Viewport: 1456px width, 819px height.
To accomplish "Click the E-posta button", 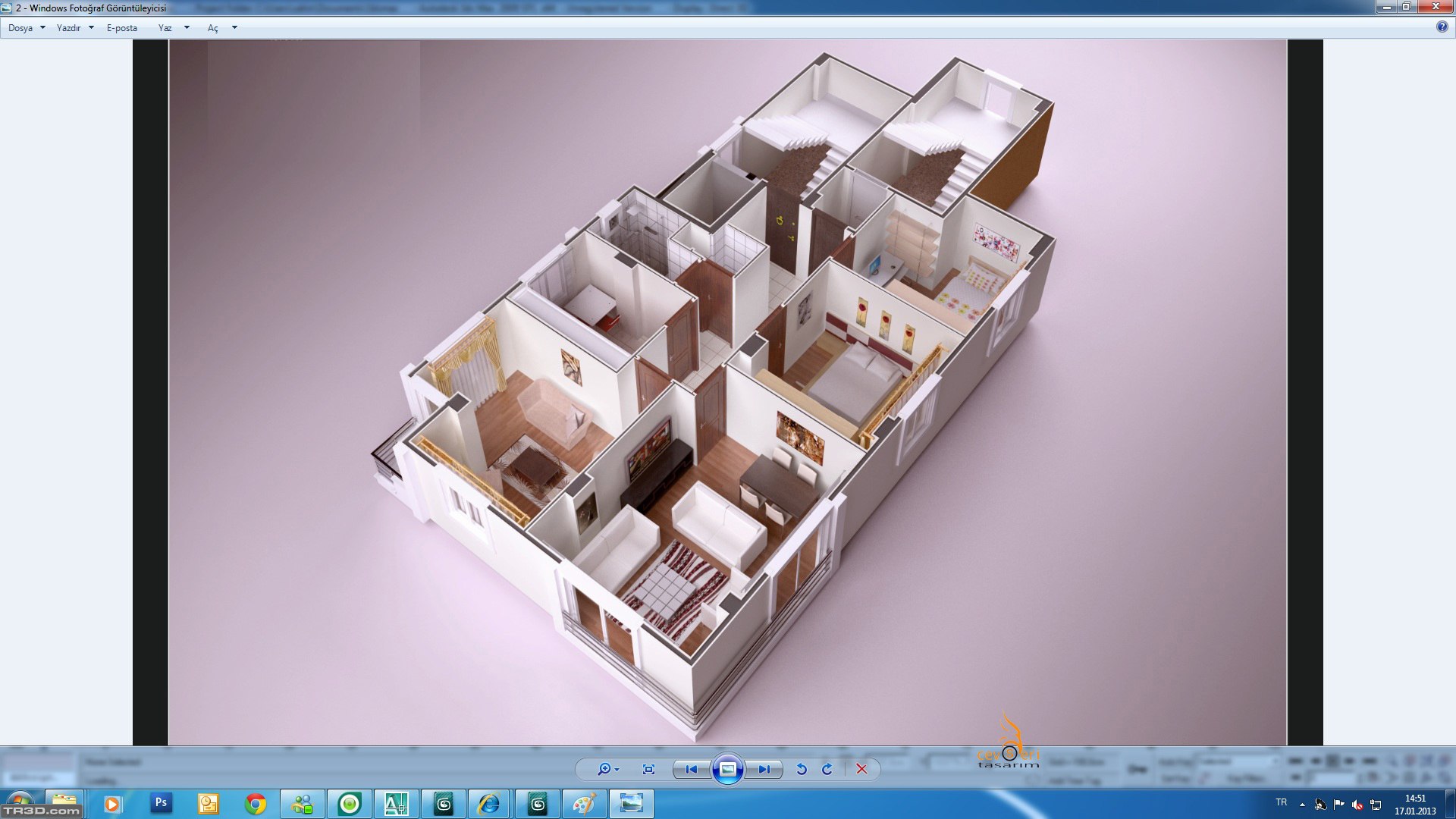I will point(122,28).
